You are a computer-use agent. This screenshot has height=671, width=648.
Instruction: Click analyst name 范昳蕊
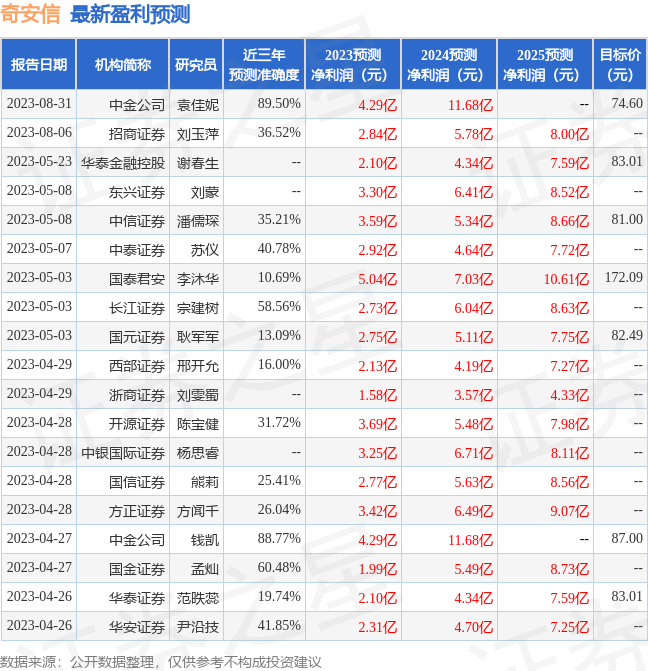click(198, 598)
